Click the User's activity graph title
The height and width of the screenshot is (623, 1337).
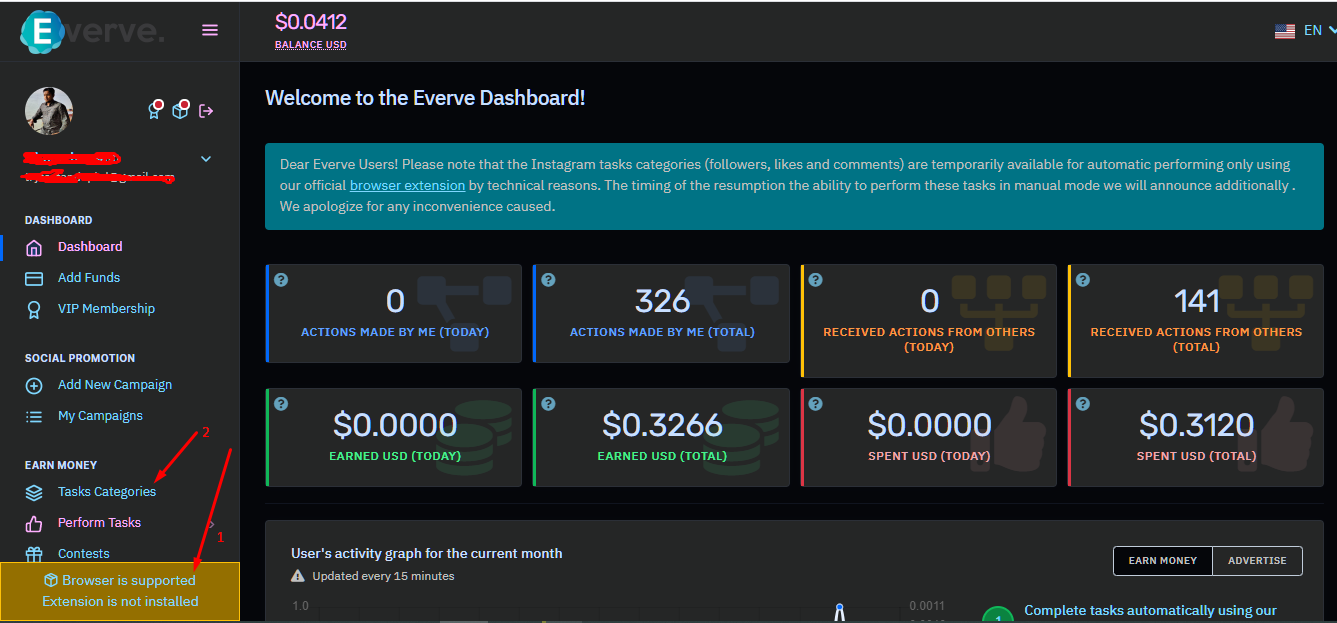point(427,553)
